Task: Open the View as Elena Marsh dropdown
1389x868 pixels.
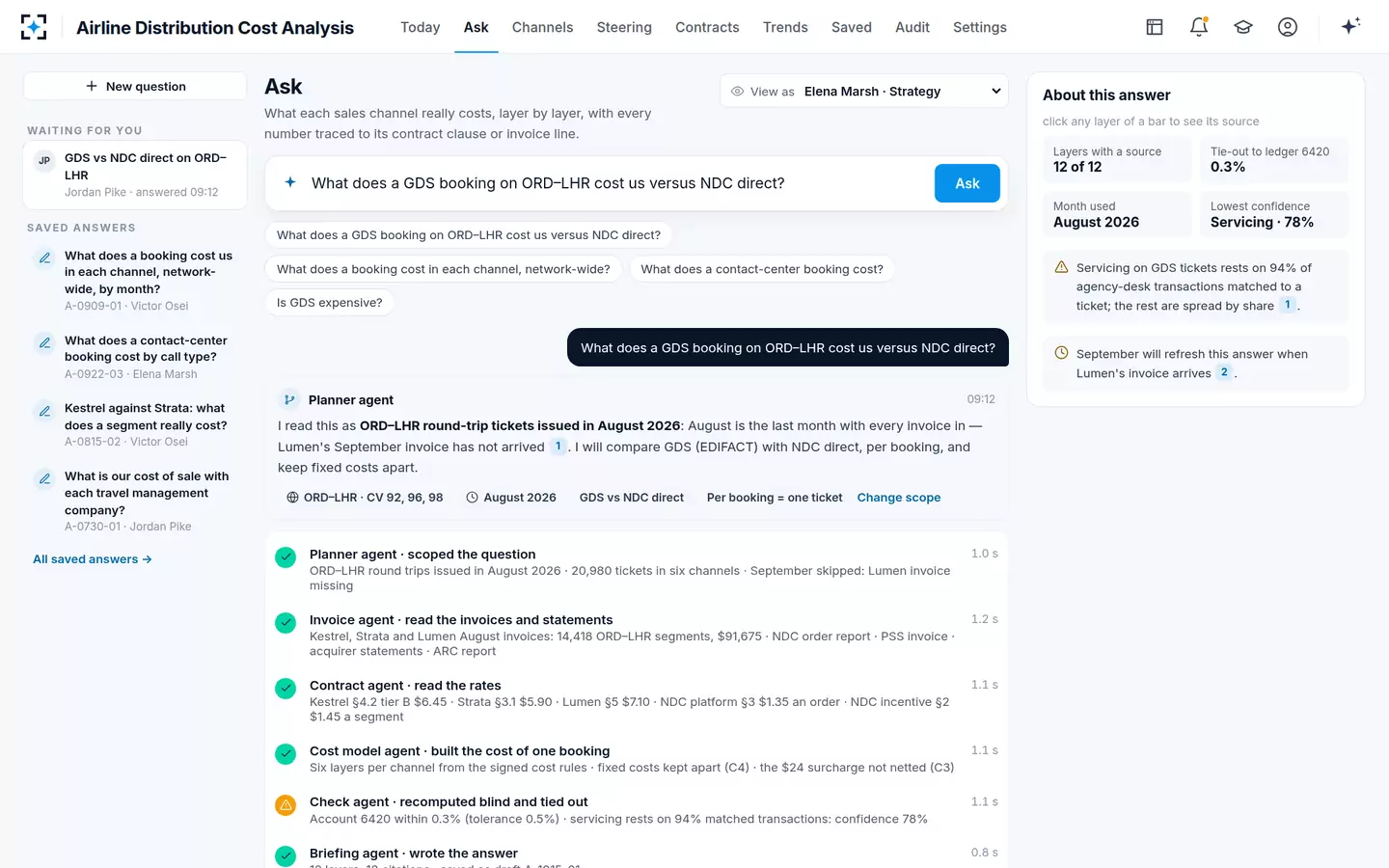Action: (864, 92)
